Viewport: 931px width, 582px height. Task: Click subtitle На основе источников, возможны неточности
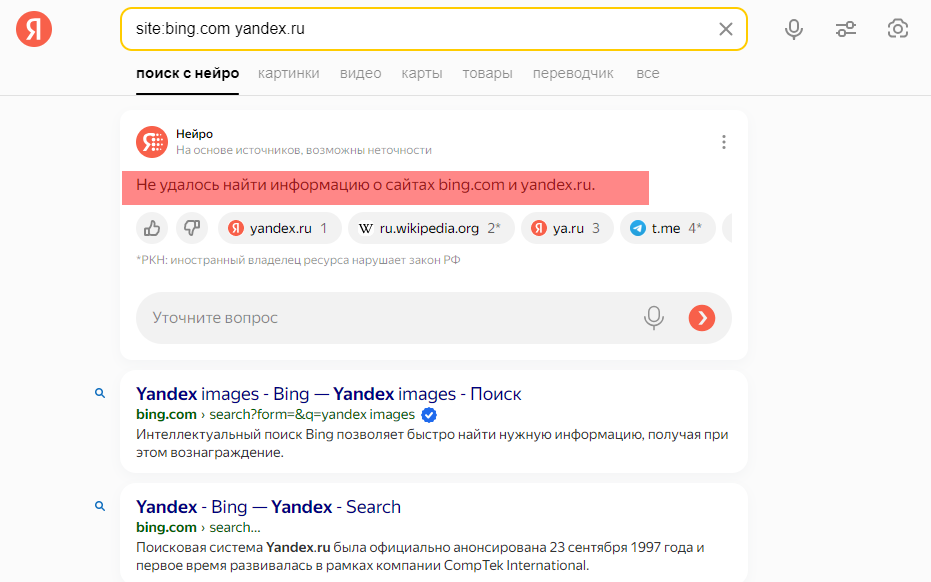303,150
